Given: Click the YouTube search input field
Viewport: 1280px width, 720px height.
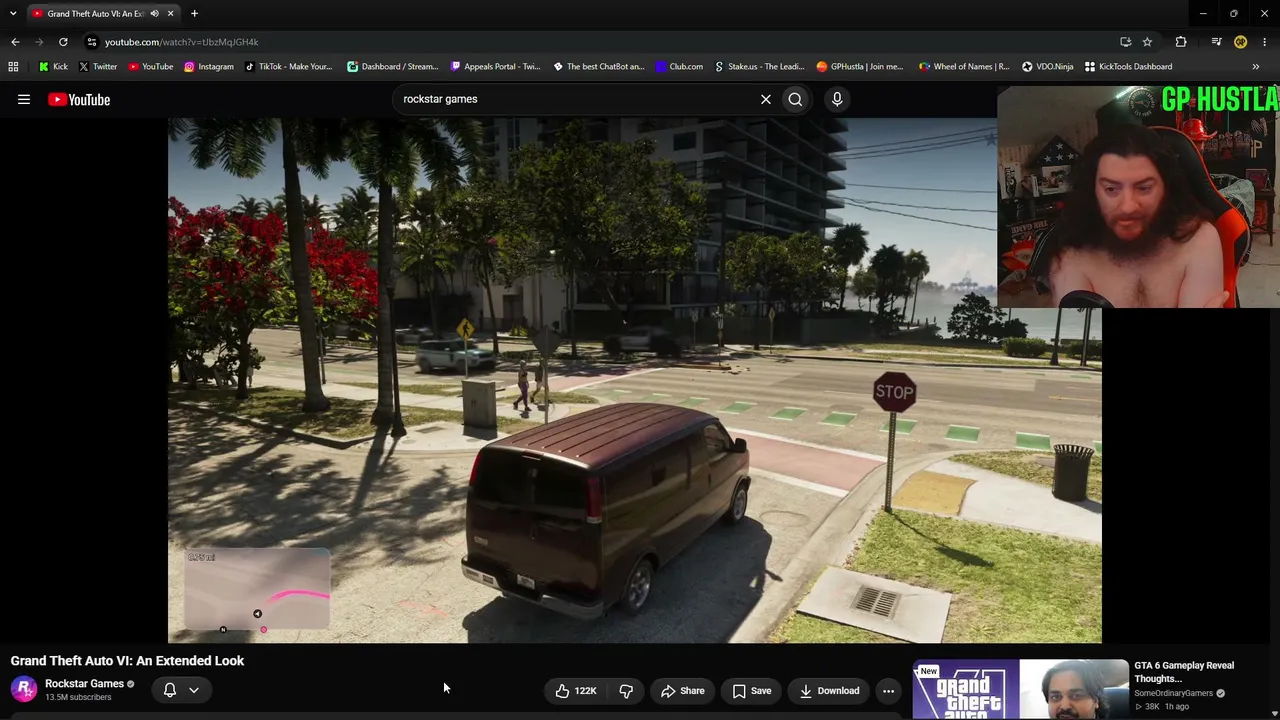Looking at the screenshot, I should click(x=577, y=99).
